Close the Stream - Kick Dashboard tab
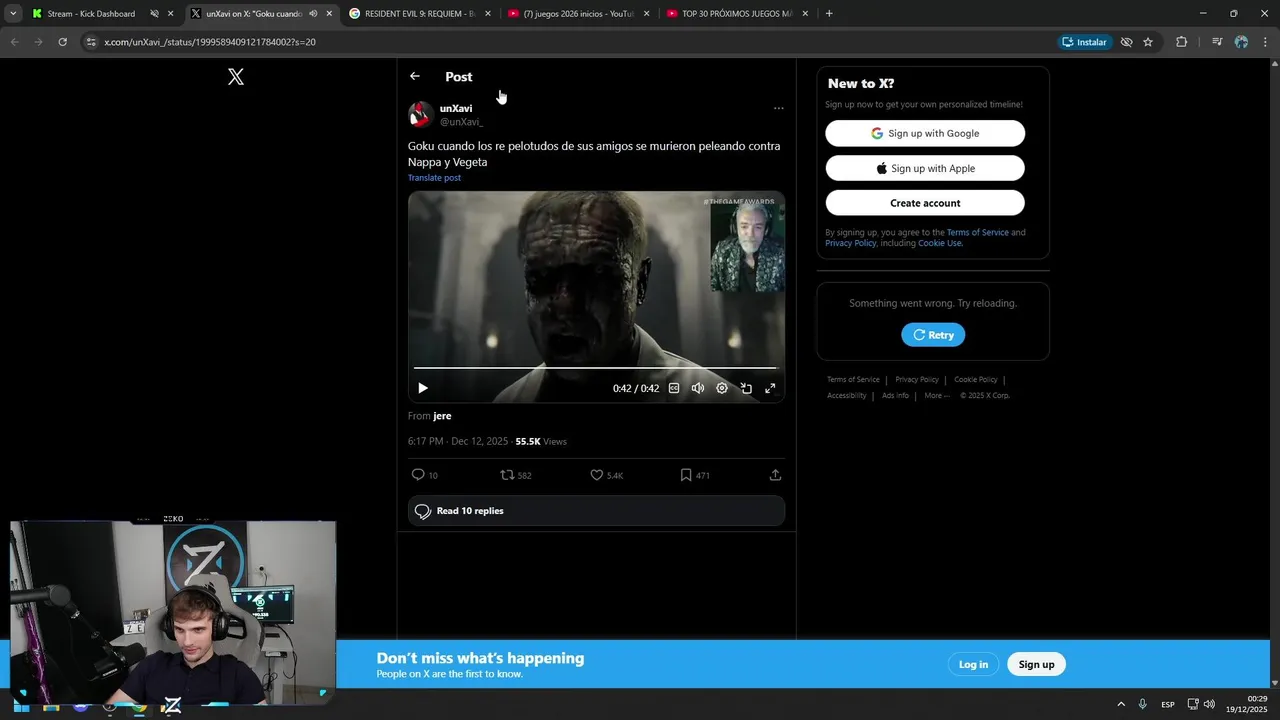The image size is (1280, 720). point(171,14)
